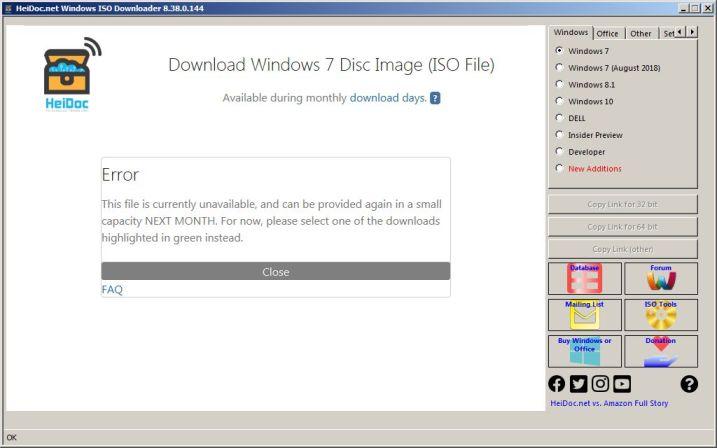The width and height of the screenshot is (717, 448).
Task: Click the OK status bar text
Action: (x=12, y=437)
